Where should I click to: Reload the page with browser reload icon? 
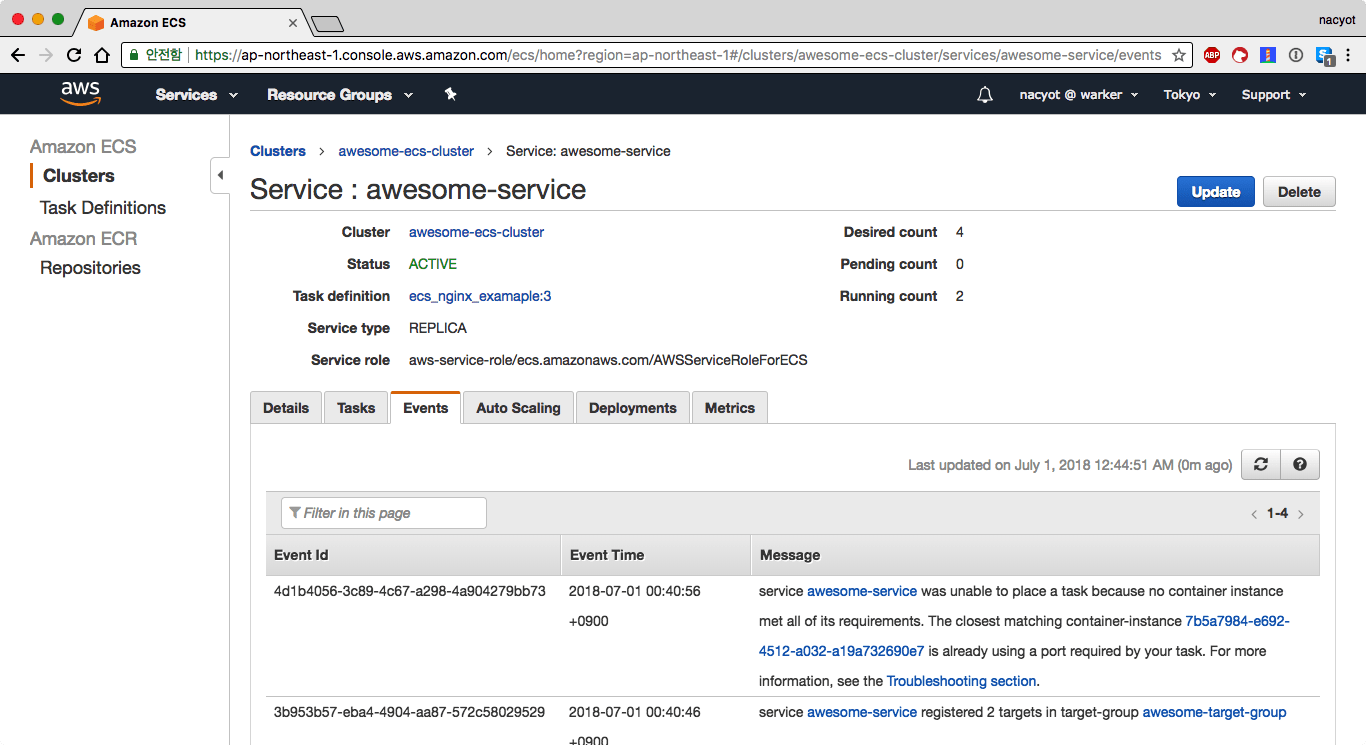tap(74, 55)
